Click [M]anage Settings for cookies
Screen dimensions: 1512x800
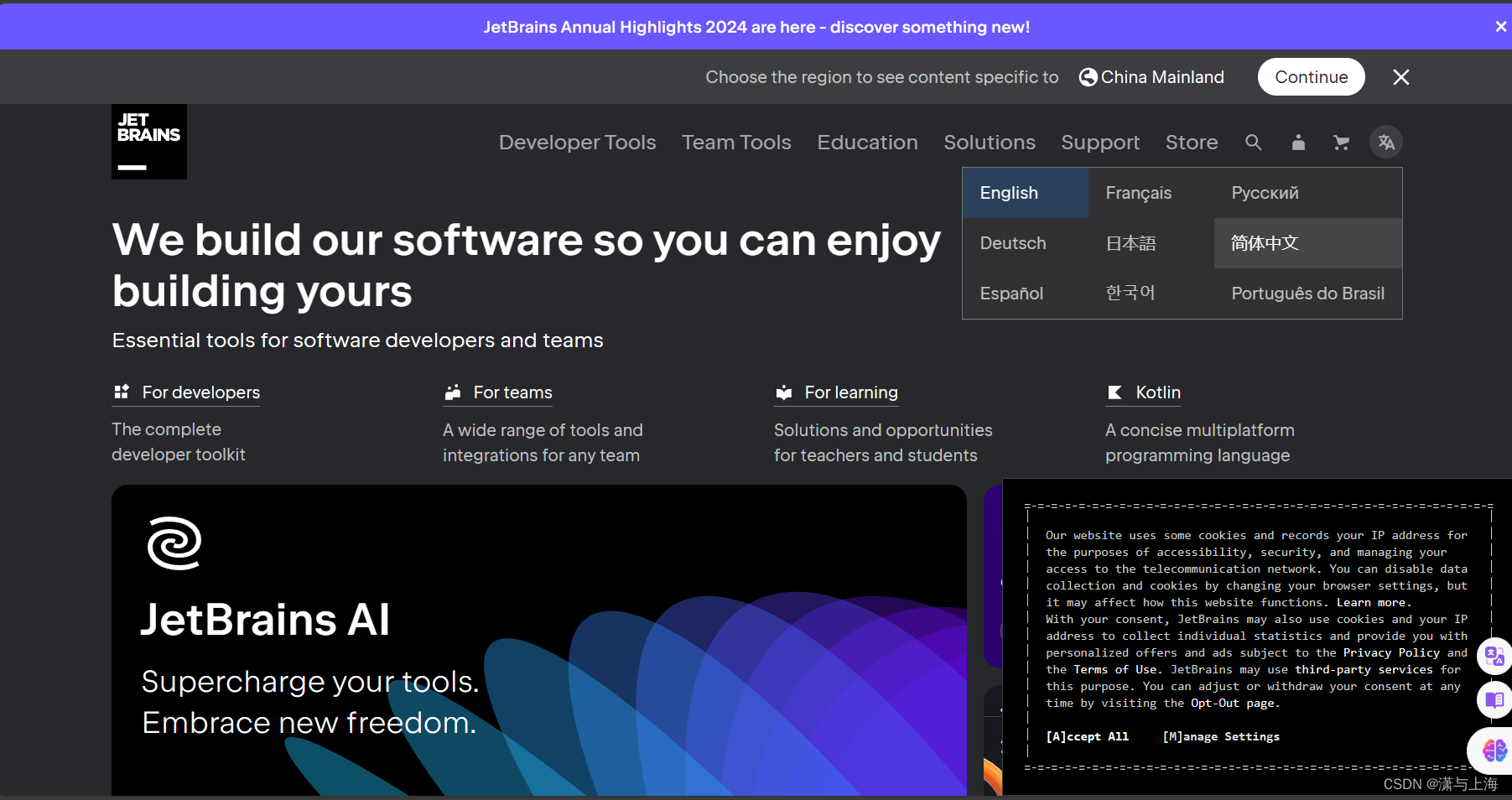click(x=1221, y=736)
